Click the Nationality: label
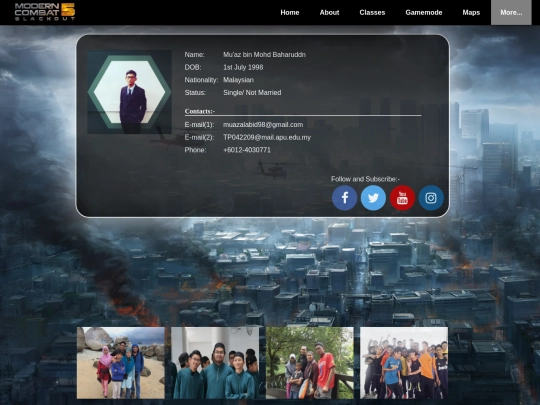 [201, 80]
